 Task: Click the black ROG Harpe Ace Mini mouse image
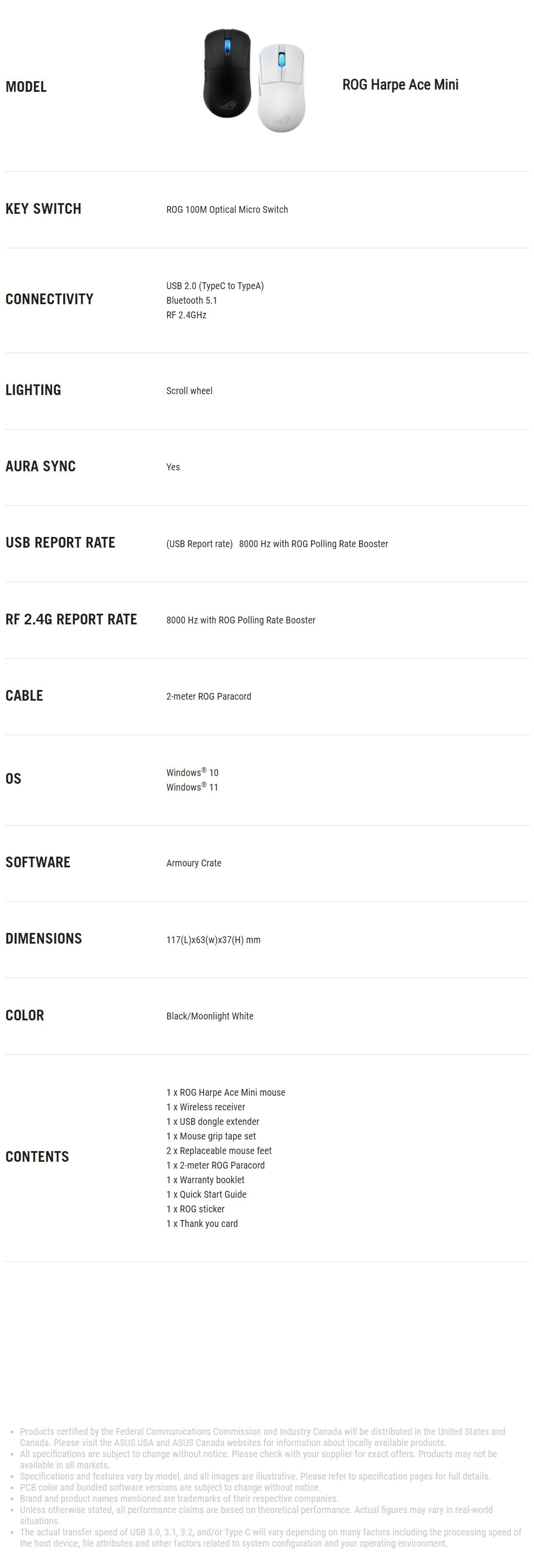(226, 73)
